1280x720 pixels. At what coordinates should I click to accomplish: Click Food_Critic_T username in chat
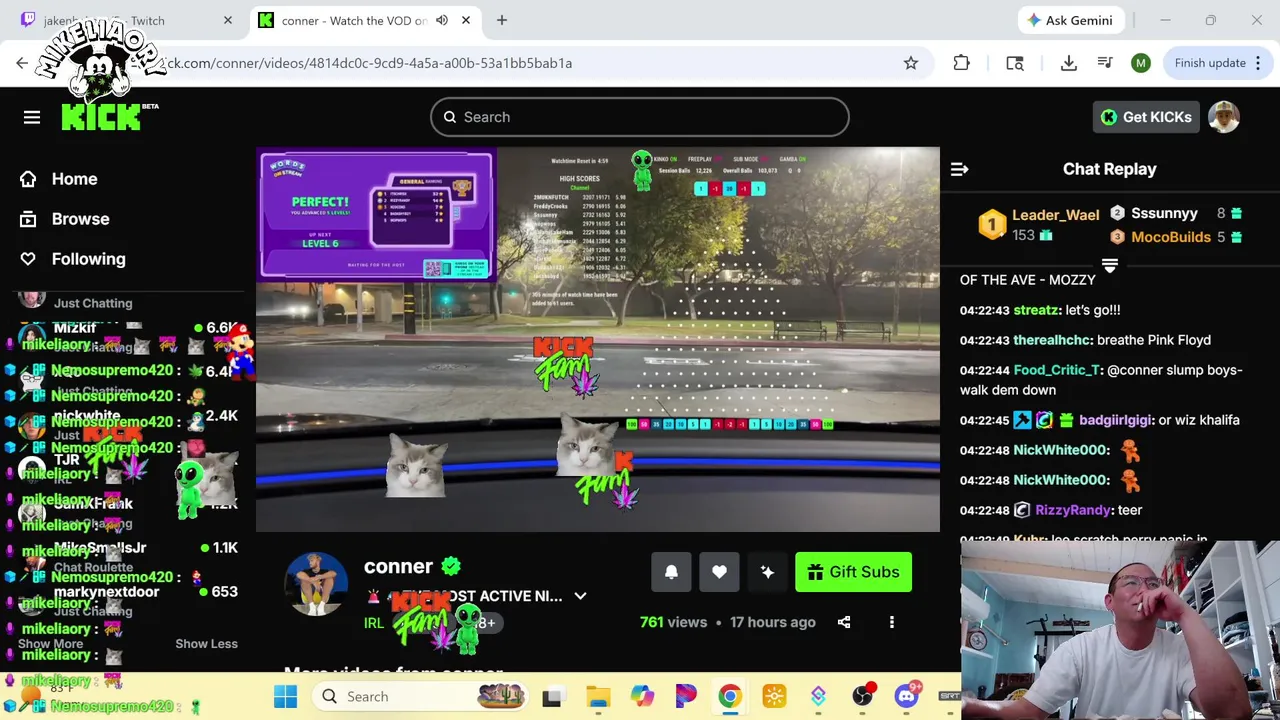pos(1056,370)
